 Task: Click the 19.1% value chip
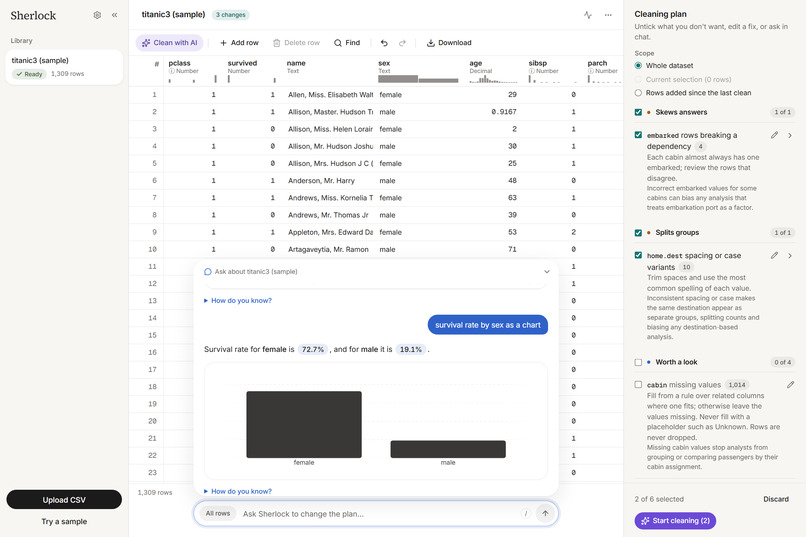(411, 349)
